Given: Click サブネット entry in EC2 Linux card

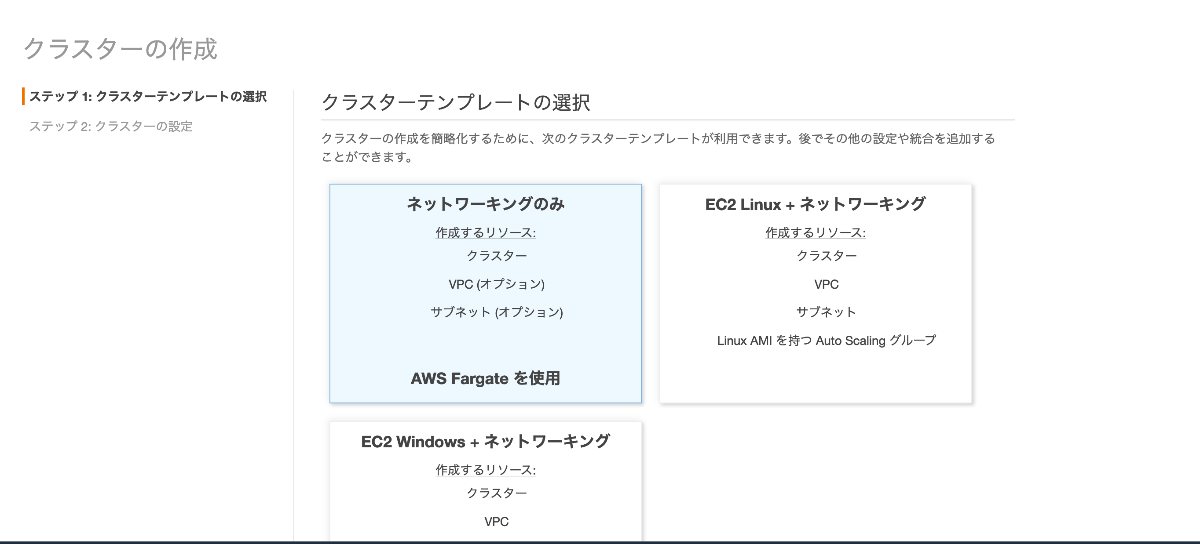Looking at the screenshot, I should 827,312.
